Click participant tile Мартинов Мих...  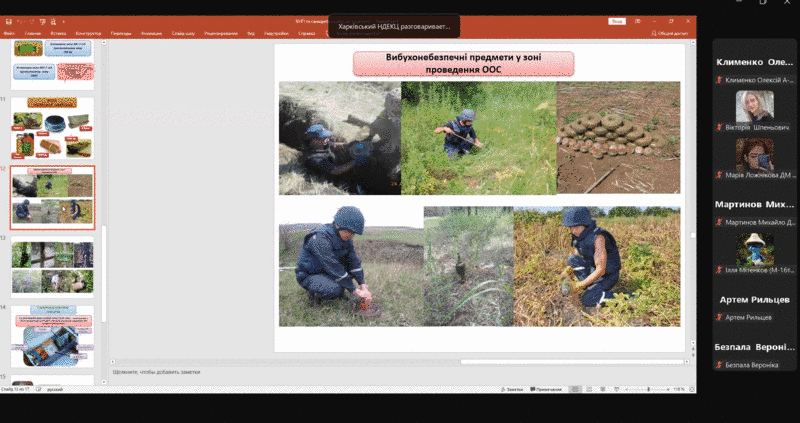tap(755, 204)
